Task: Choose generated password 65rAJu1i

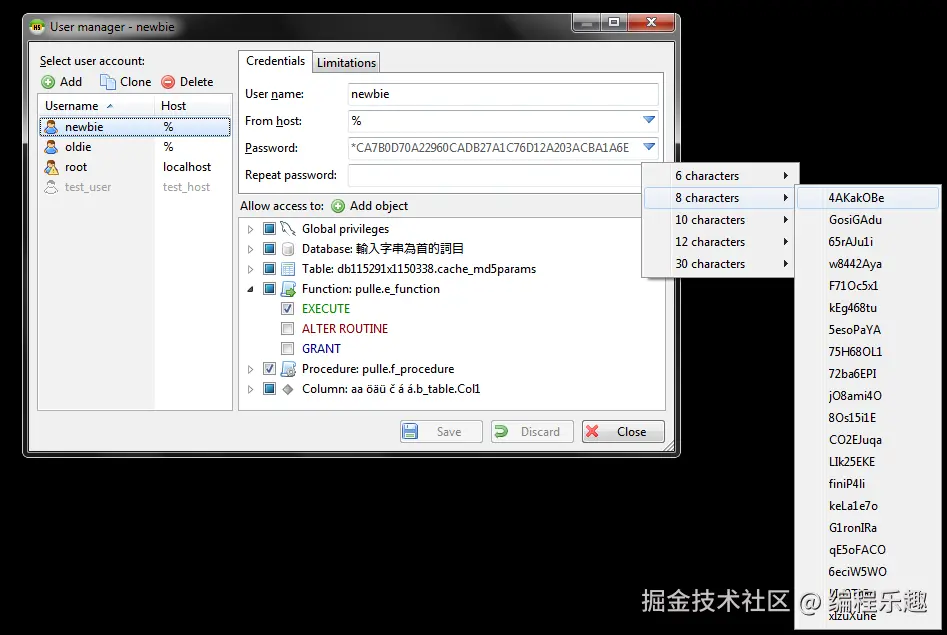Action: click(868, 242)
